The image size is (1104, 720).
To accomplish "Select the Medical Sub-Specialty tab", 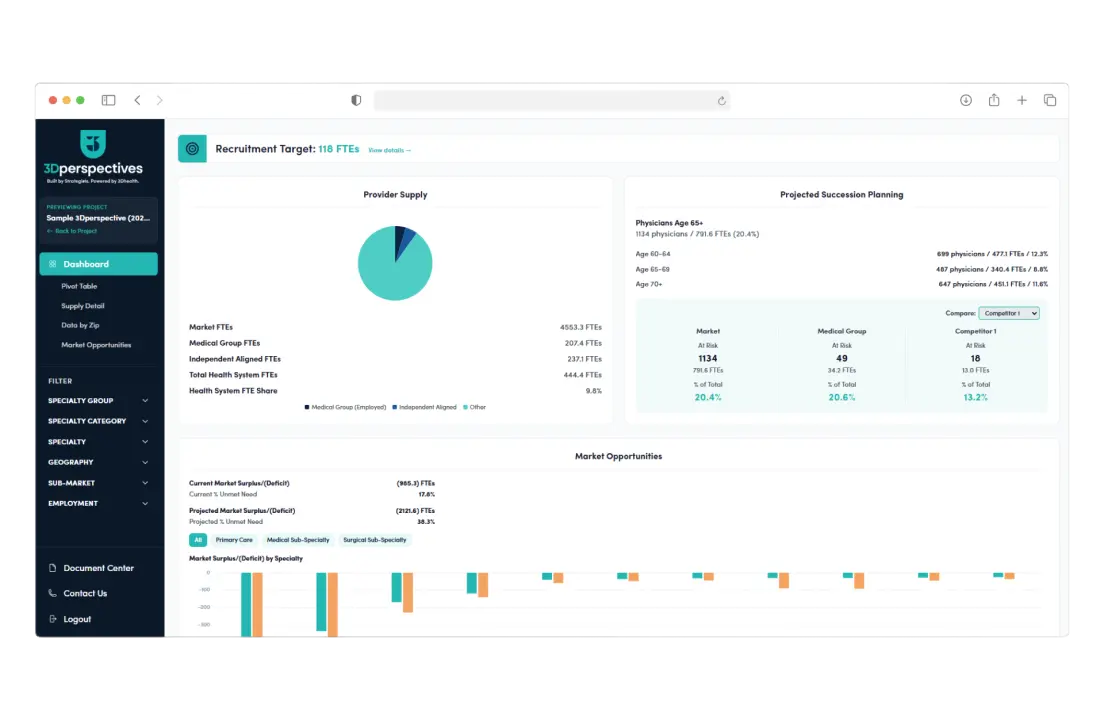I will (298, 540).
